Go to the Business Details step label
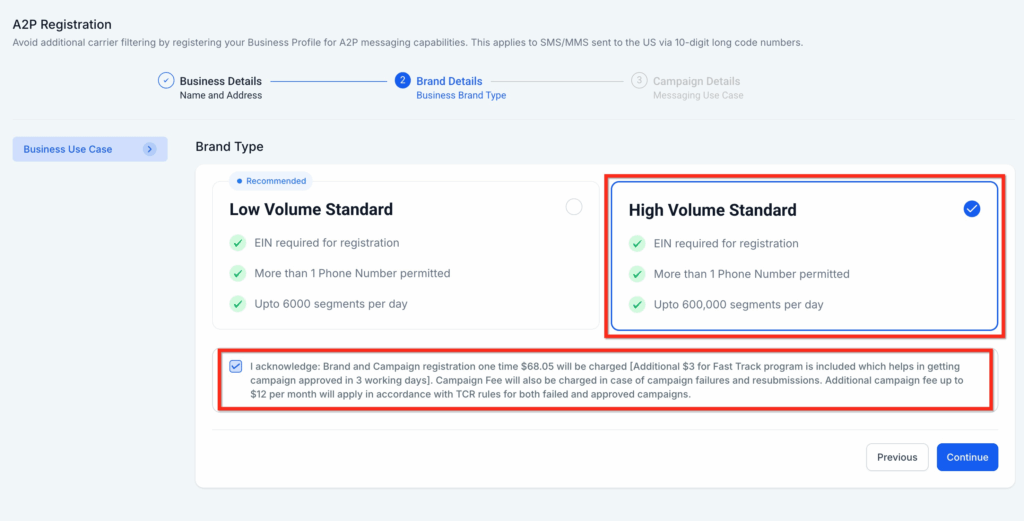This screenshot has width=1024, height=521. click(x=221, y=82)
